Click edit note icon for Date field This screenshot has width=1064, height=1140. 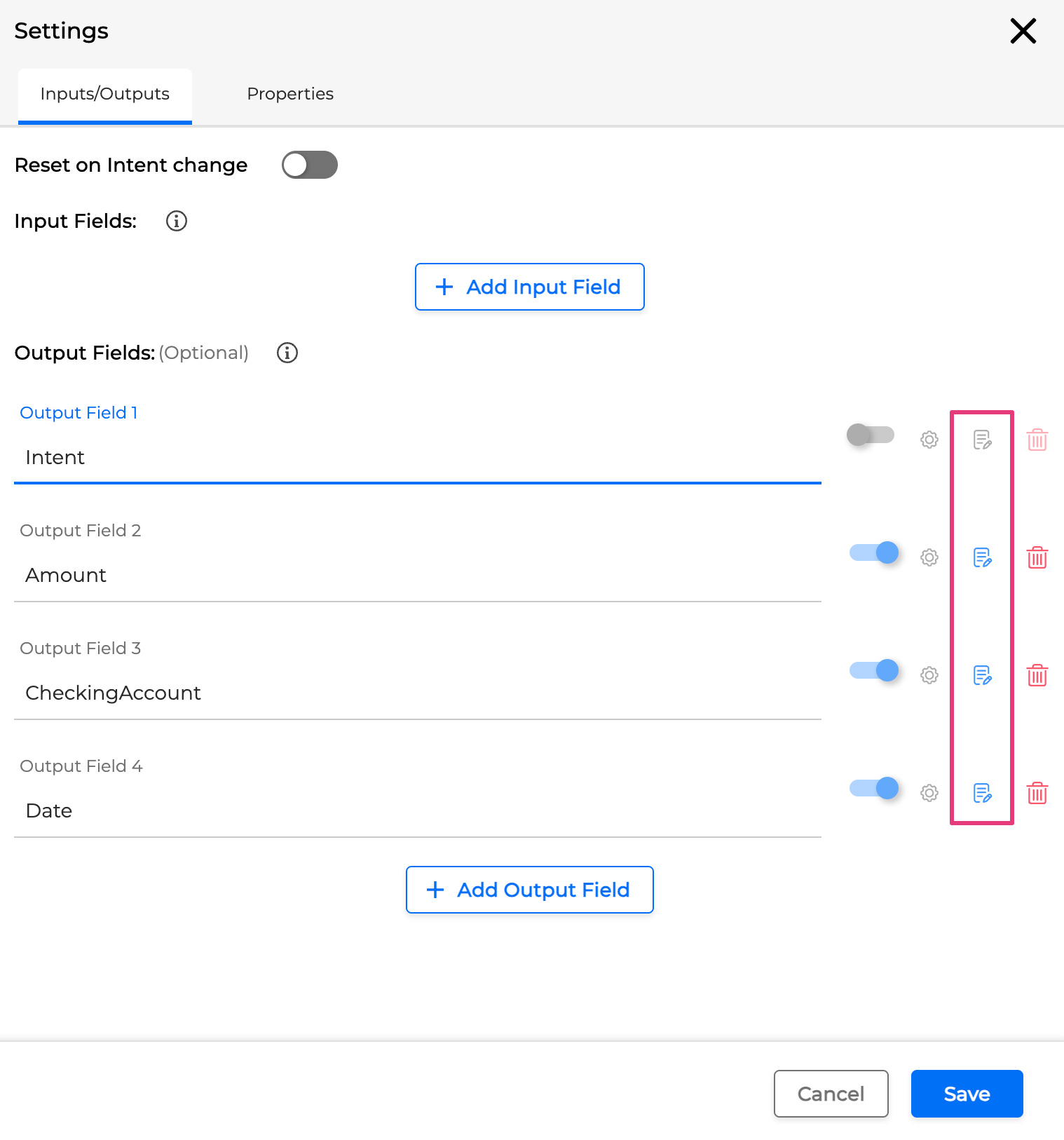click(x=982, y=793)
